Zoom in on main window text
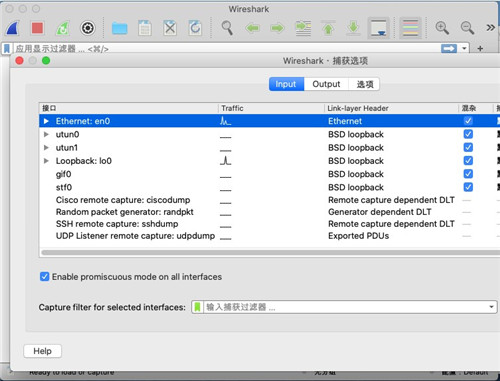The height and width of the screenshot is (381, 500). [x=442, y=28]
